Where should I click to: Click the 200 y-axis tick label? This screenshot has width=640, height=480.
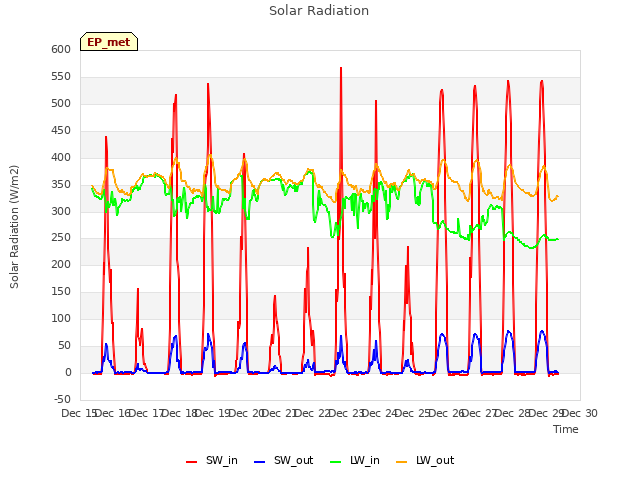(61, 264)
